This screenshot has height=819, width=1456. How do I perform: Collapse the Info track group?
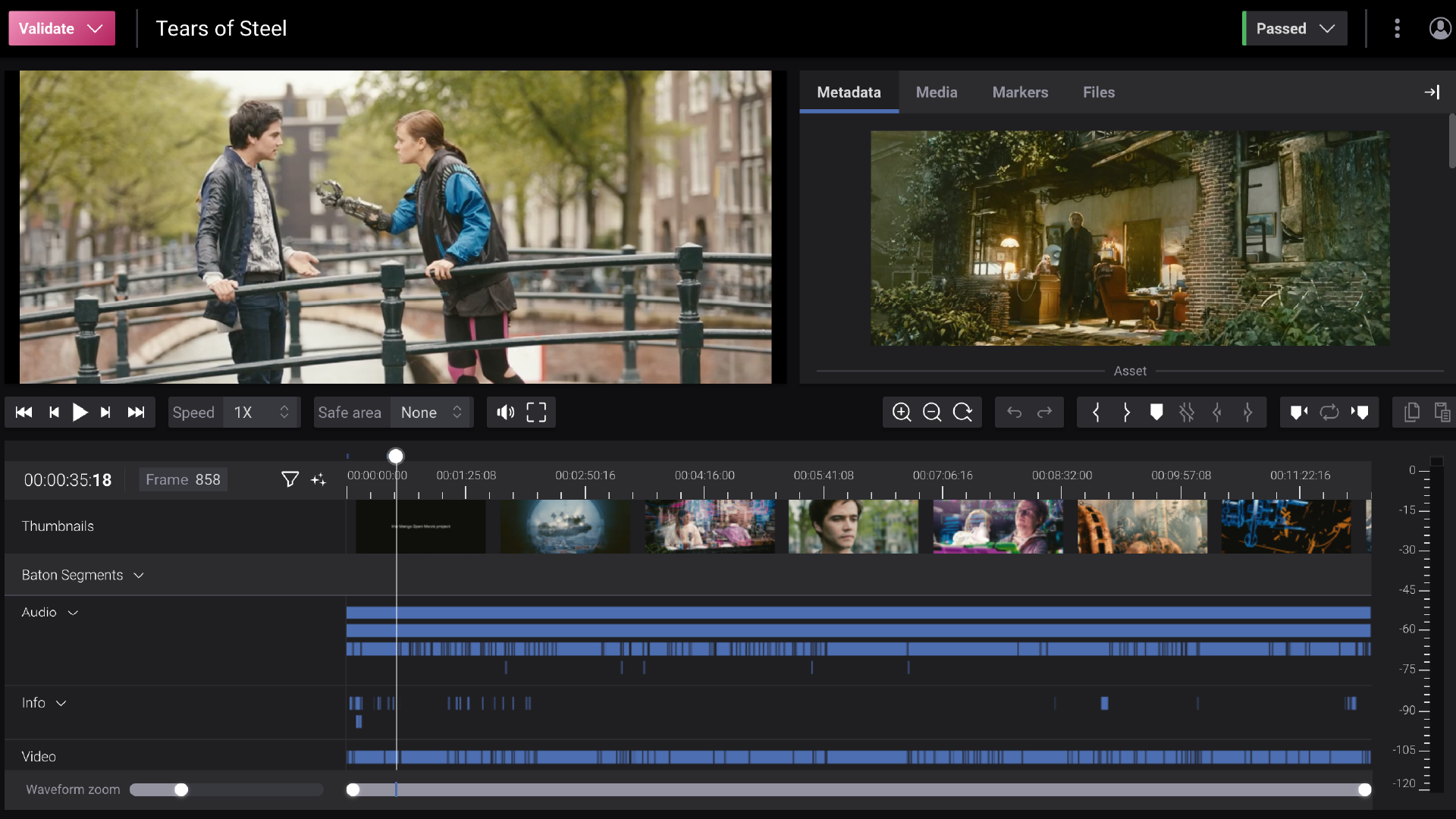point(61,704)
